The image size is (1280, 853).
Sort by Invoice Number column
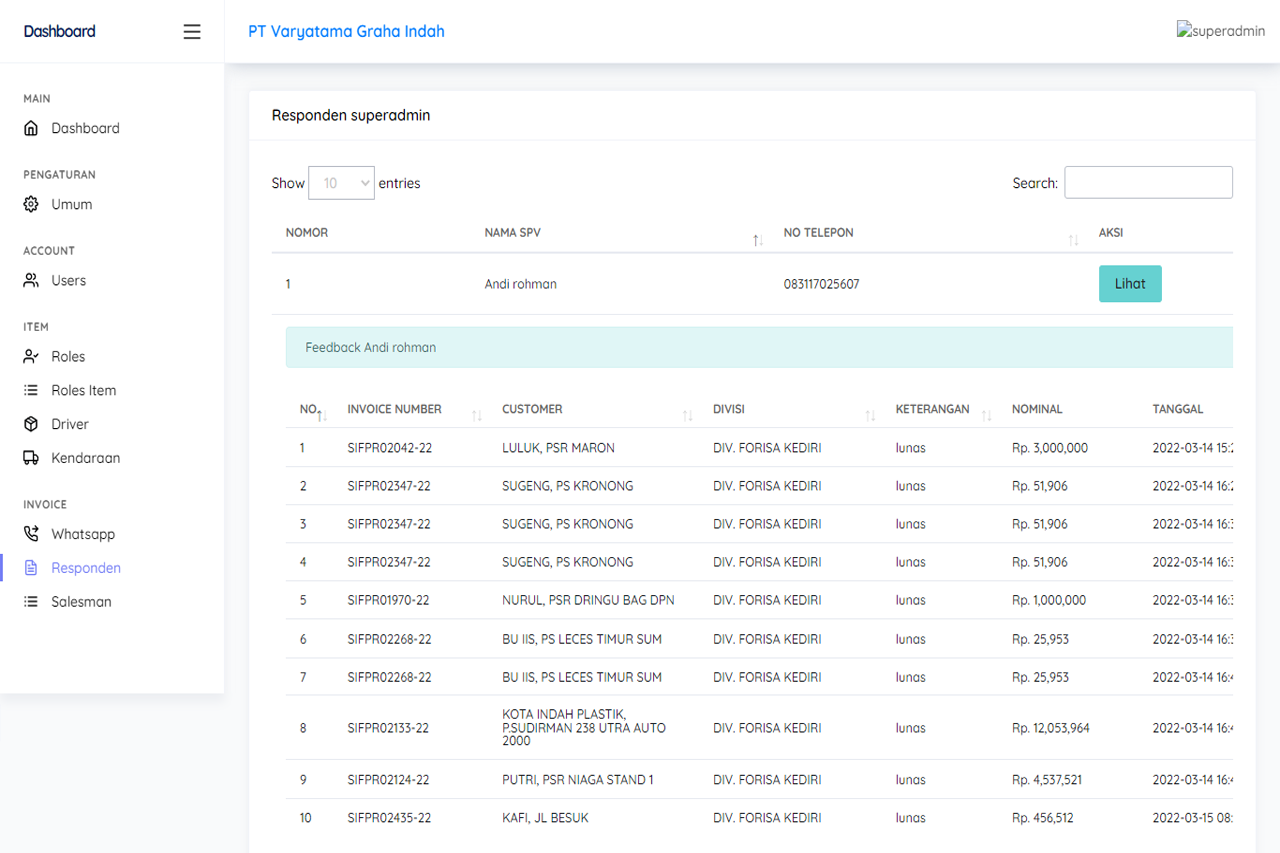[395, 409]
